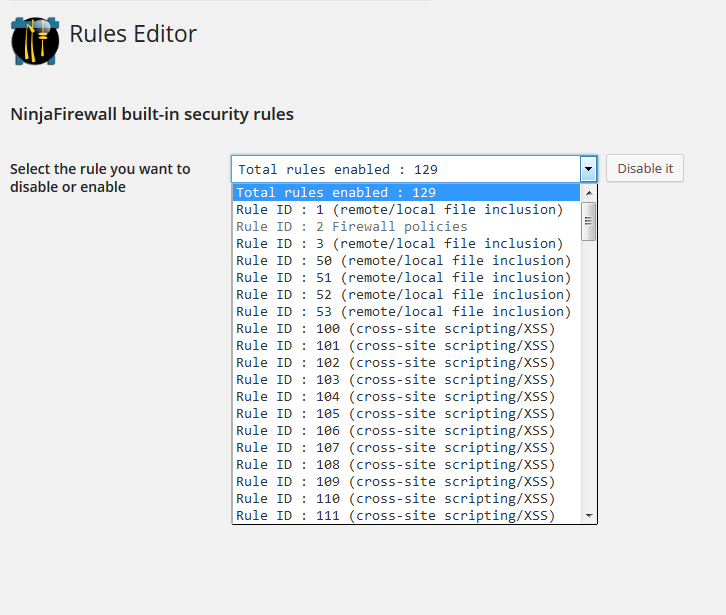The image size is (726, 615).
Task: Click empty scrollbar track below the thumb
Action: (589, 374)
